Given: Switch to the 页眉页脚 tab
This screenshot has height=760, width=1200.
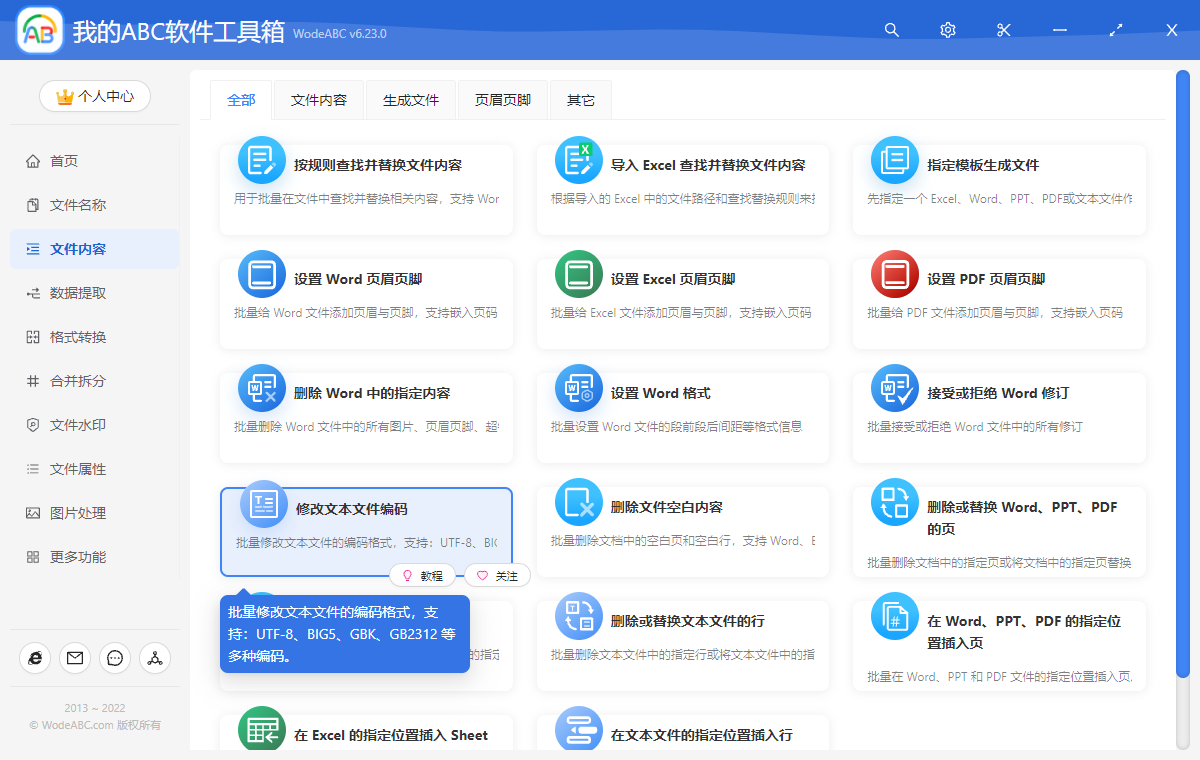Looking at the screenshot, I should coord(502,100).
